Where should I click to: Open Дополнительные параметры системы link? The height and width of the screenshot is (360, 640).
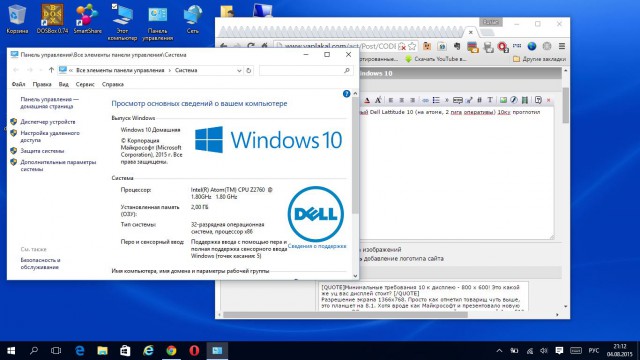[x=58, y=165]
